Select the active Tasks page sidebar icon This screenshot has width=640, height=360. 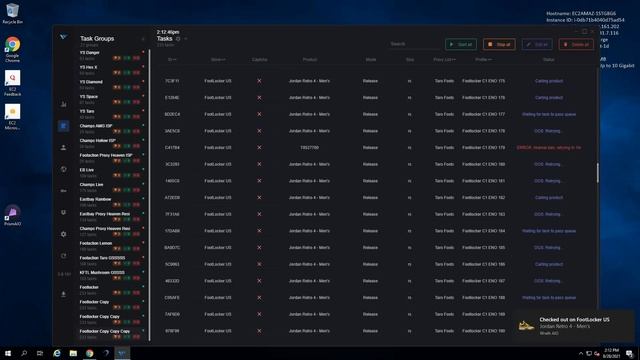(x=63, y=126)
